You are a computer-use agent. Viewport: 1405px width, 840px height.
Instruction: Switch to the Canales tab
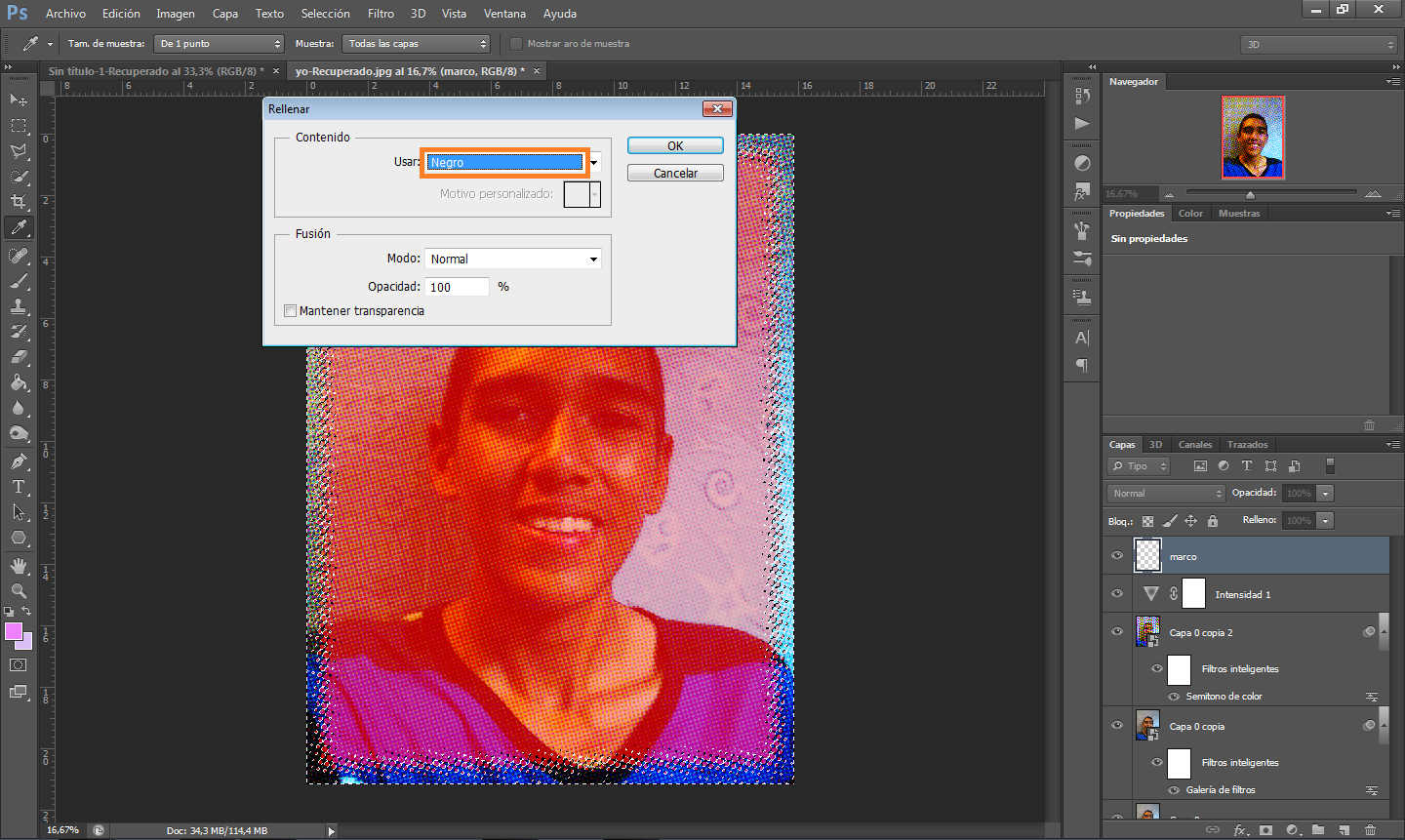1195,445
